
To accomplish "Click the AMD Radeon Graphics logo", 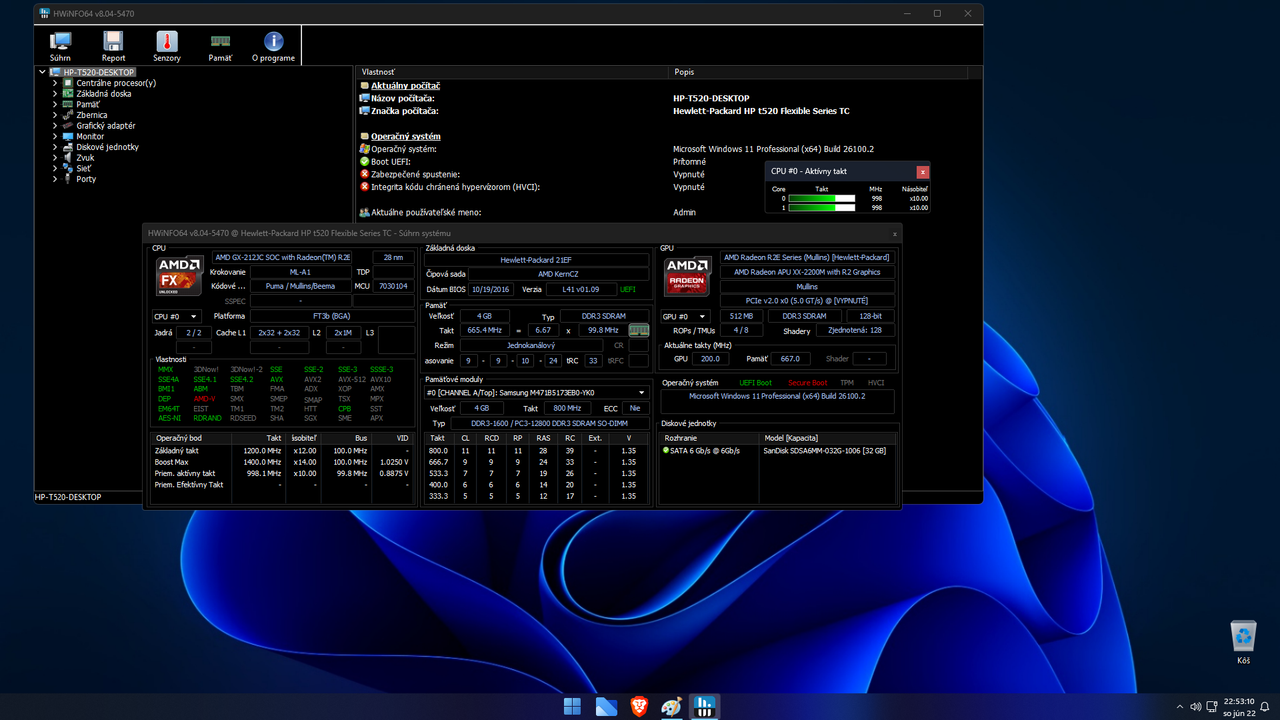I will [x=688, y=276].
